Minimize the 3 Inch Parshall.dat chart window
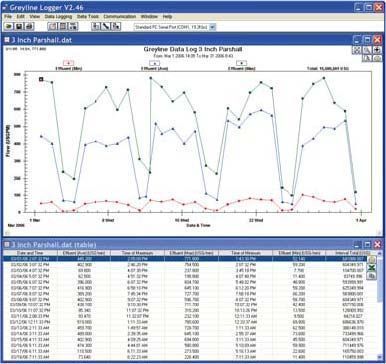The height and width of the screenshot is (364, 386). pos(357,40)
